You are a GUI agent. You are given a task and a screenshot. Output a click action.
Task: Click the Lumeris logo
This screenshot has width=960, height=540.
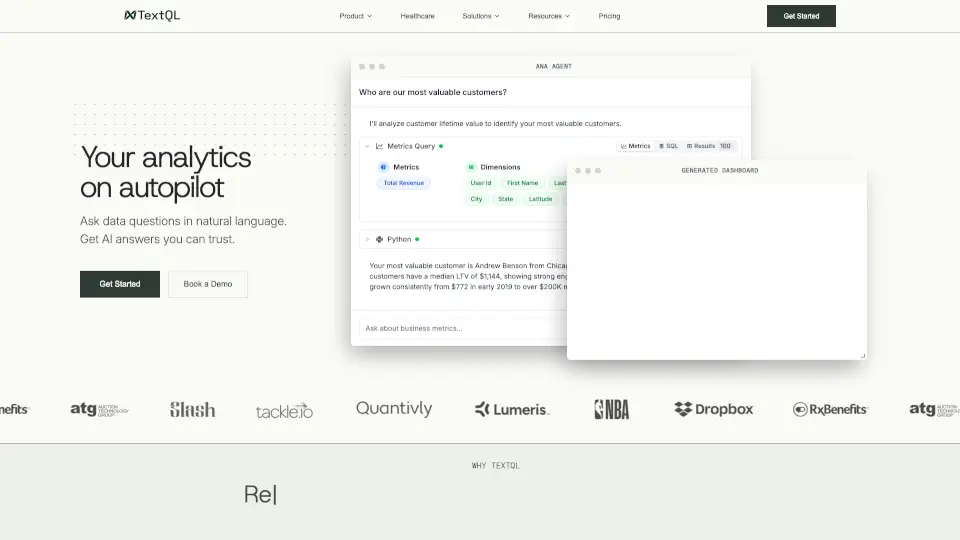512,409
